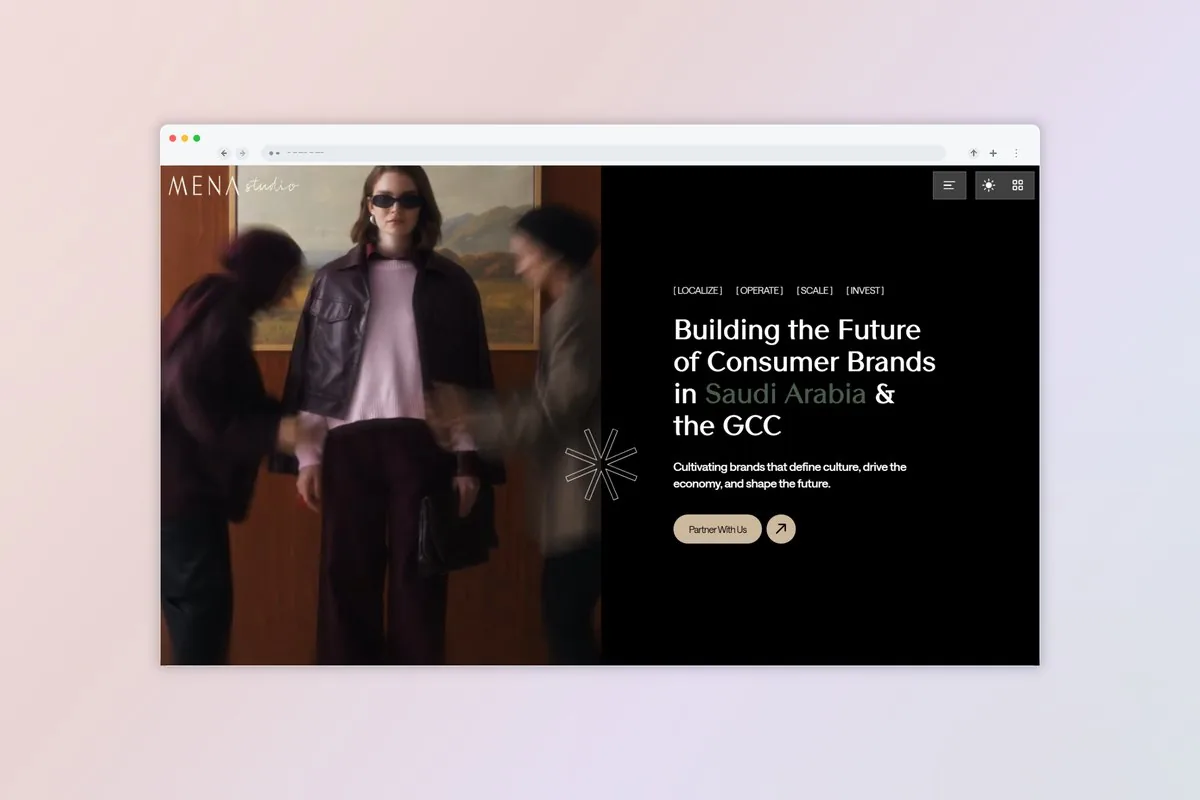This screenshot has width=1200, height=800.
Task: Open a new tab with plus icon
Action: tap(993, 153)
